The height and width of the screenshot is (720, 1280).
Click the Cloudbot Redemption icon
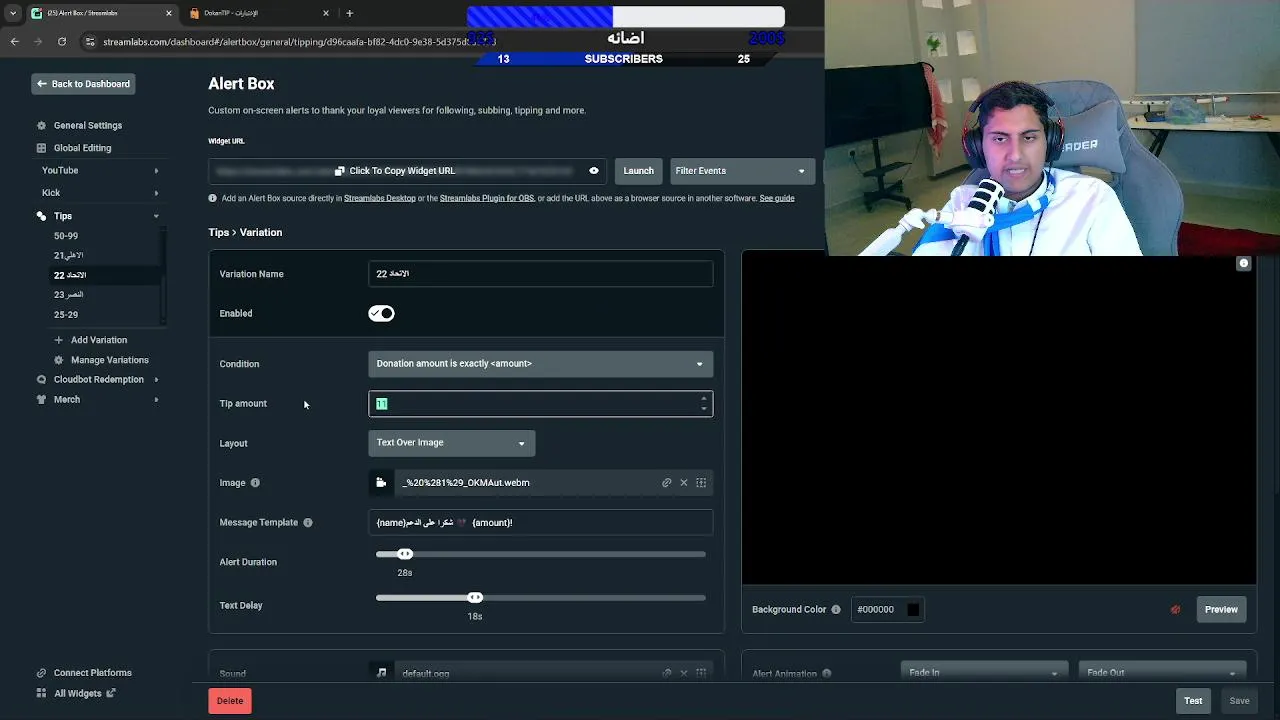click(41, 380)
